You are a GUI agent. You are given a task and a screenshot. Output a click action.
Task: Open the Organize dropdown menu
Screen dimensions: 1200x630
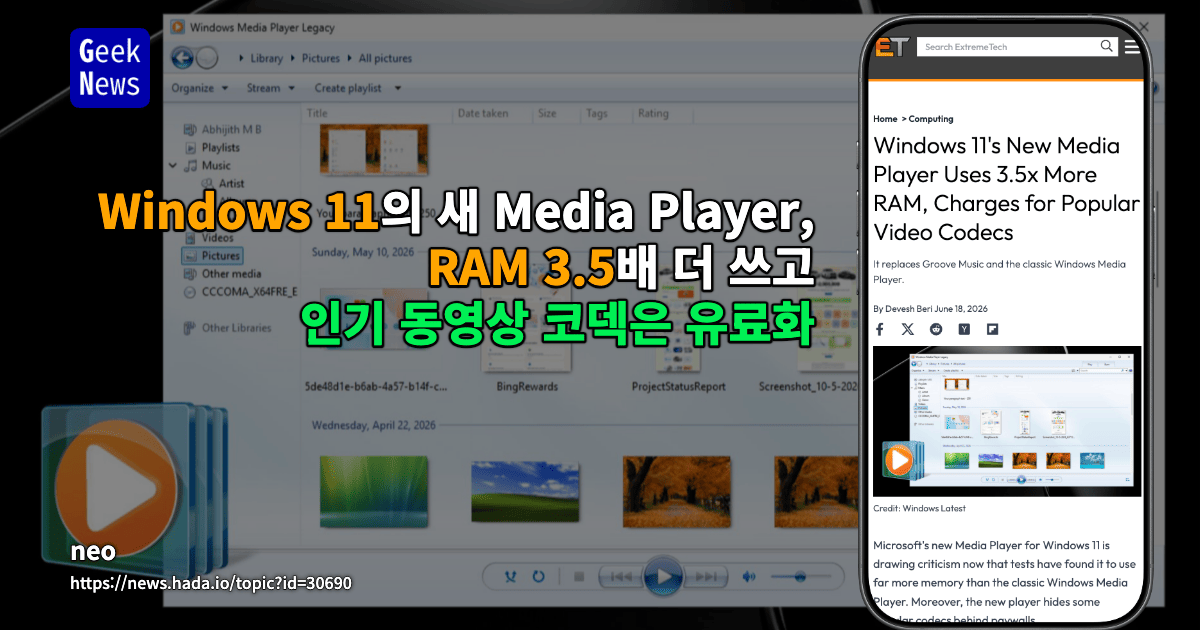click(200, 88)
